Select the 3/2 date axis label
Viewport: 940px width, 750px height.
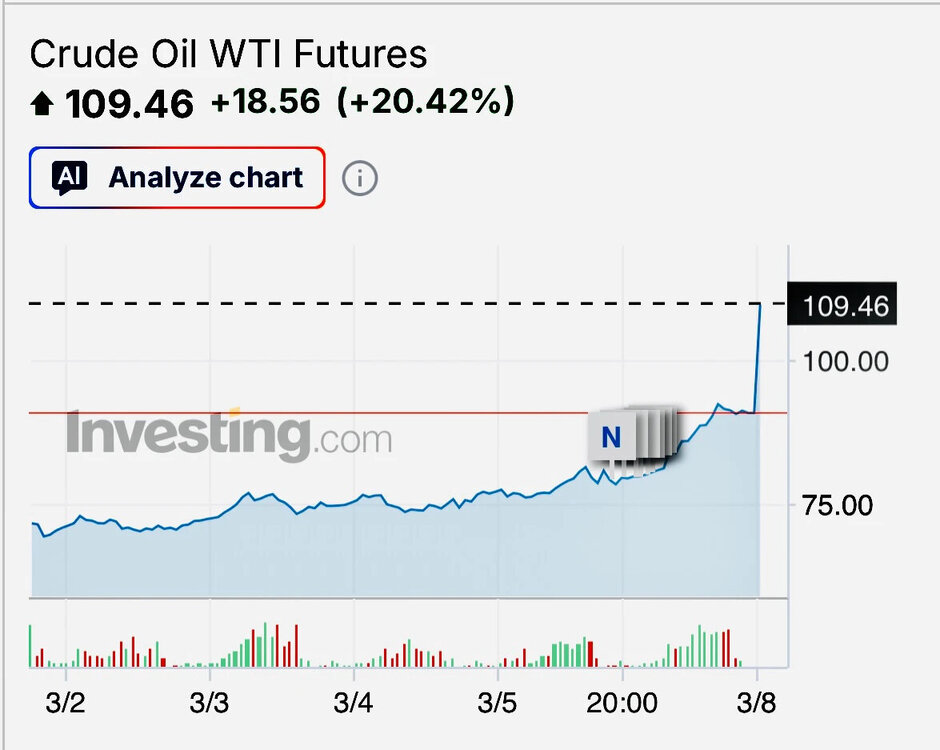[x=65, y=703]
